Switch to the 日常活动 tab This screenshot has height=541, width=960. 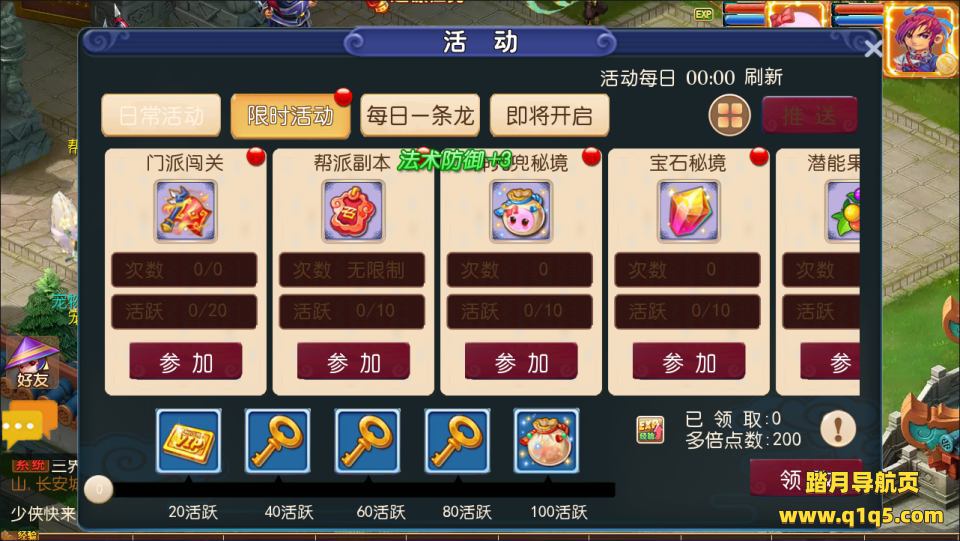161,115
